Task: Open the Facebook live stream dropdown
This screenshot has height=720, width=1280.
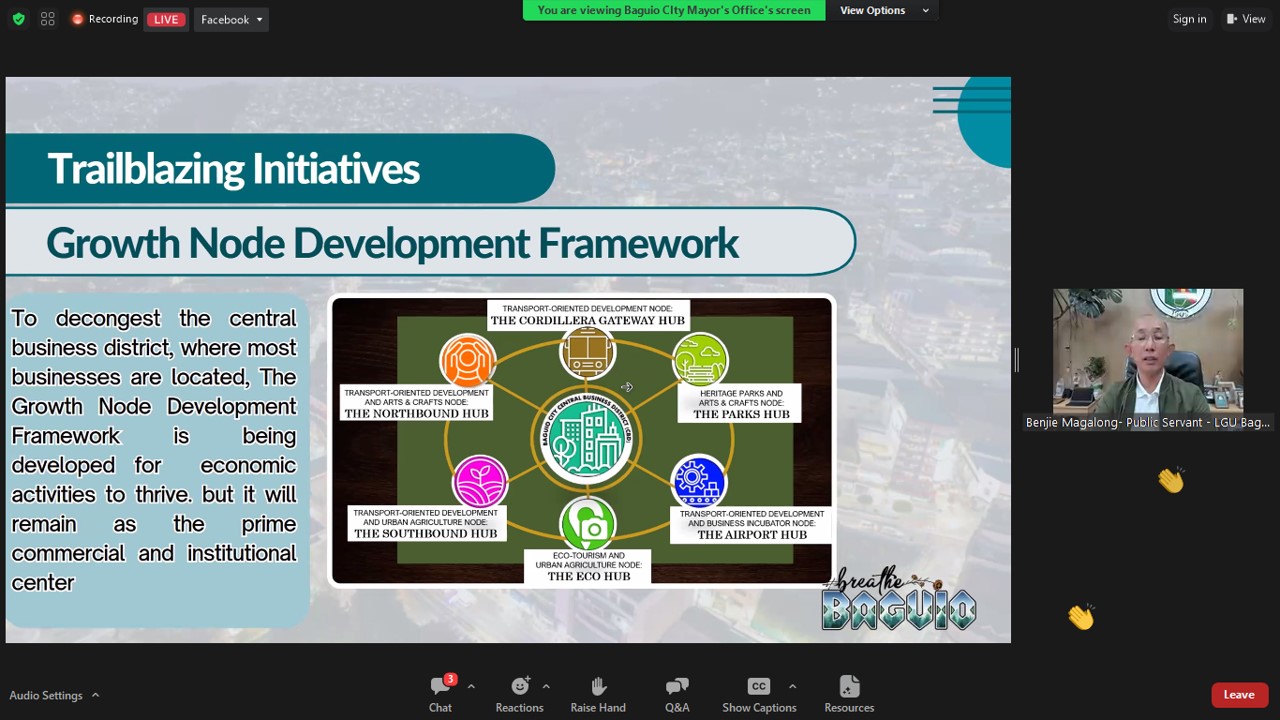Action: tap(231, 19)
